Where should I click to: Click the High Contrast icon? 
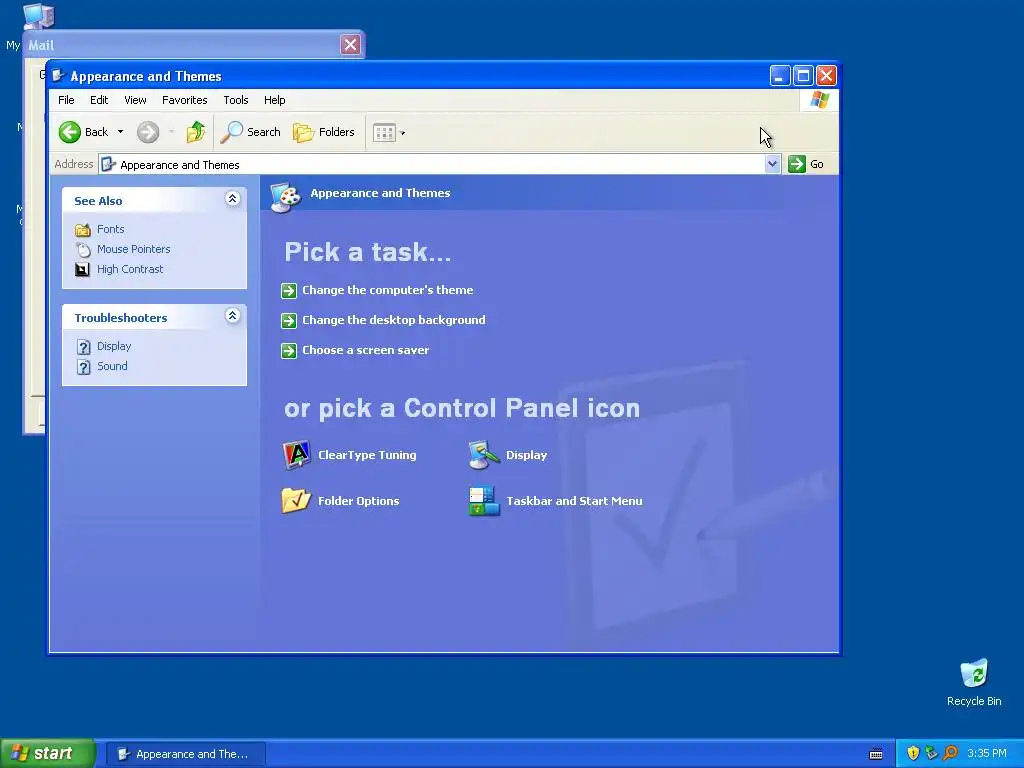82,270
